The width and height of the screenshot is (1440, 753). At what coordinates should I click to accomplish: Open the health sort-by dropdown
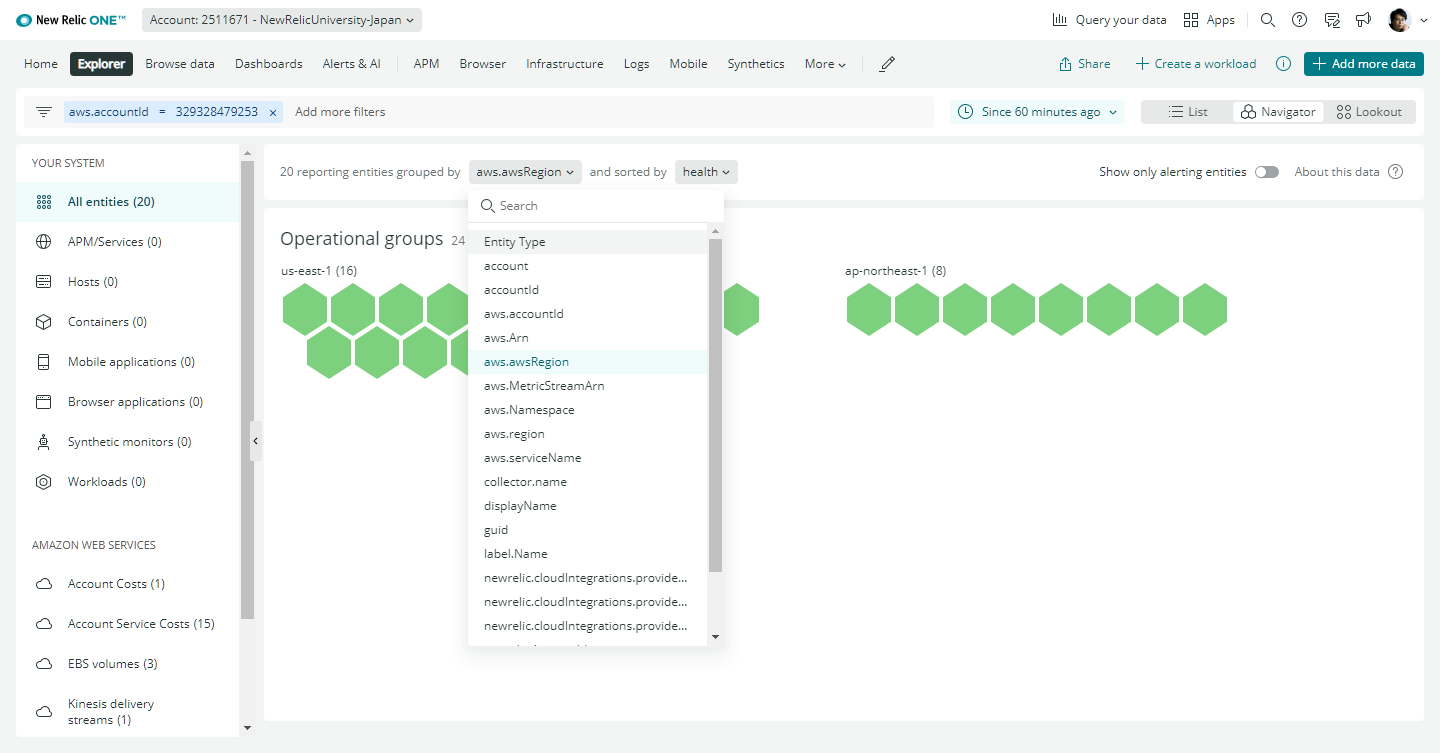point(706,172)
